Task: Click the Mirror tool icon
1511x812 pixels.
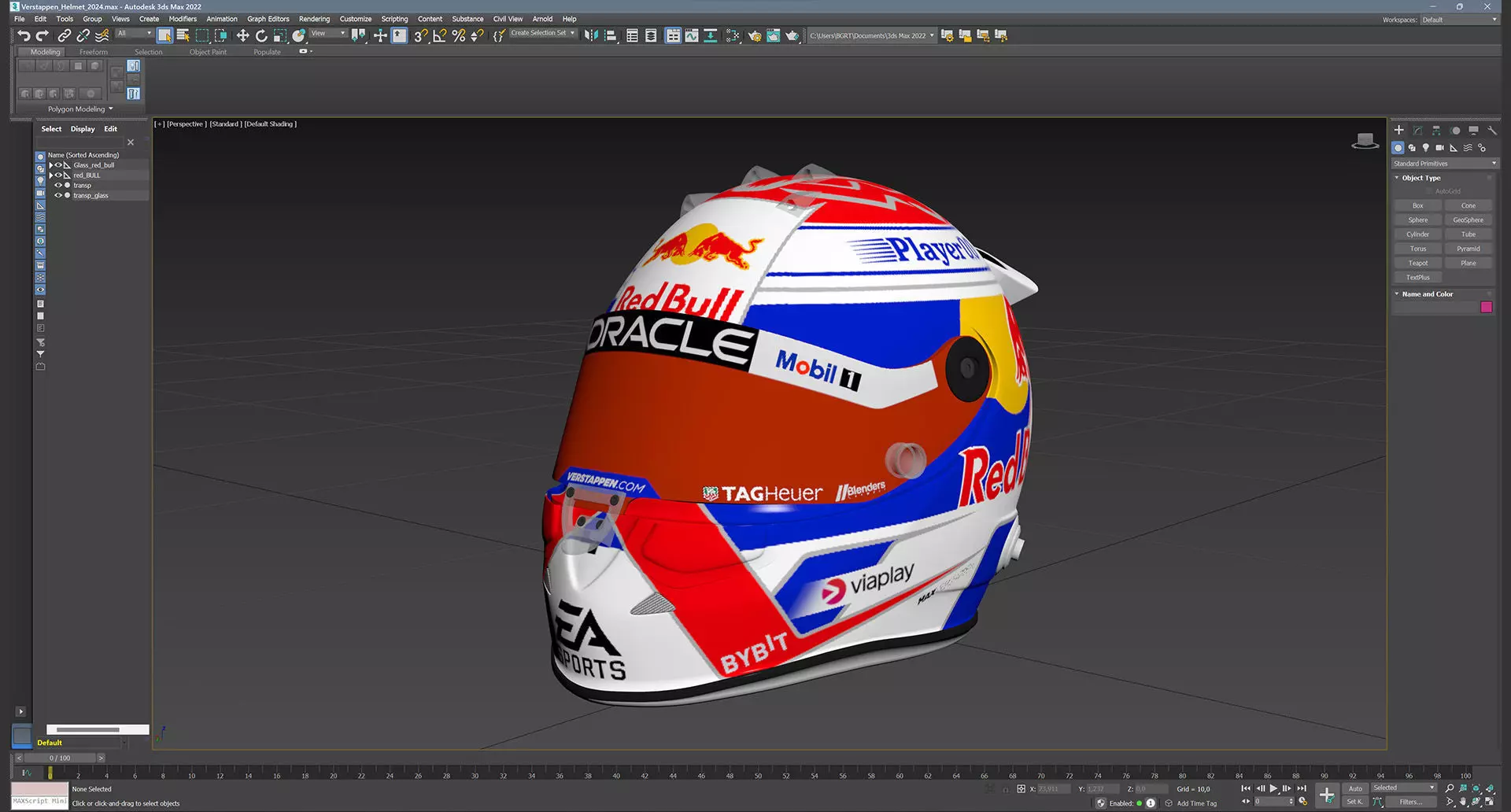Action: coord(591,35)
